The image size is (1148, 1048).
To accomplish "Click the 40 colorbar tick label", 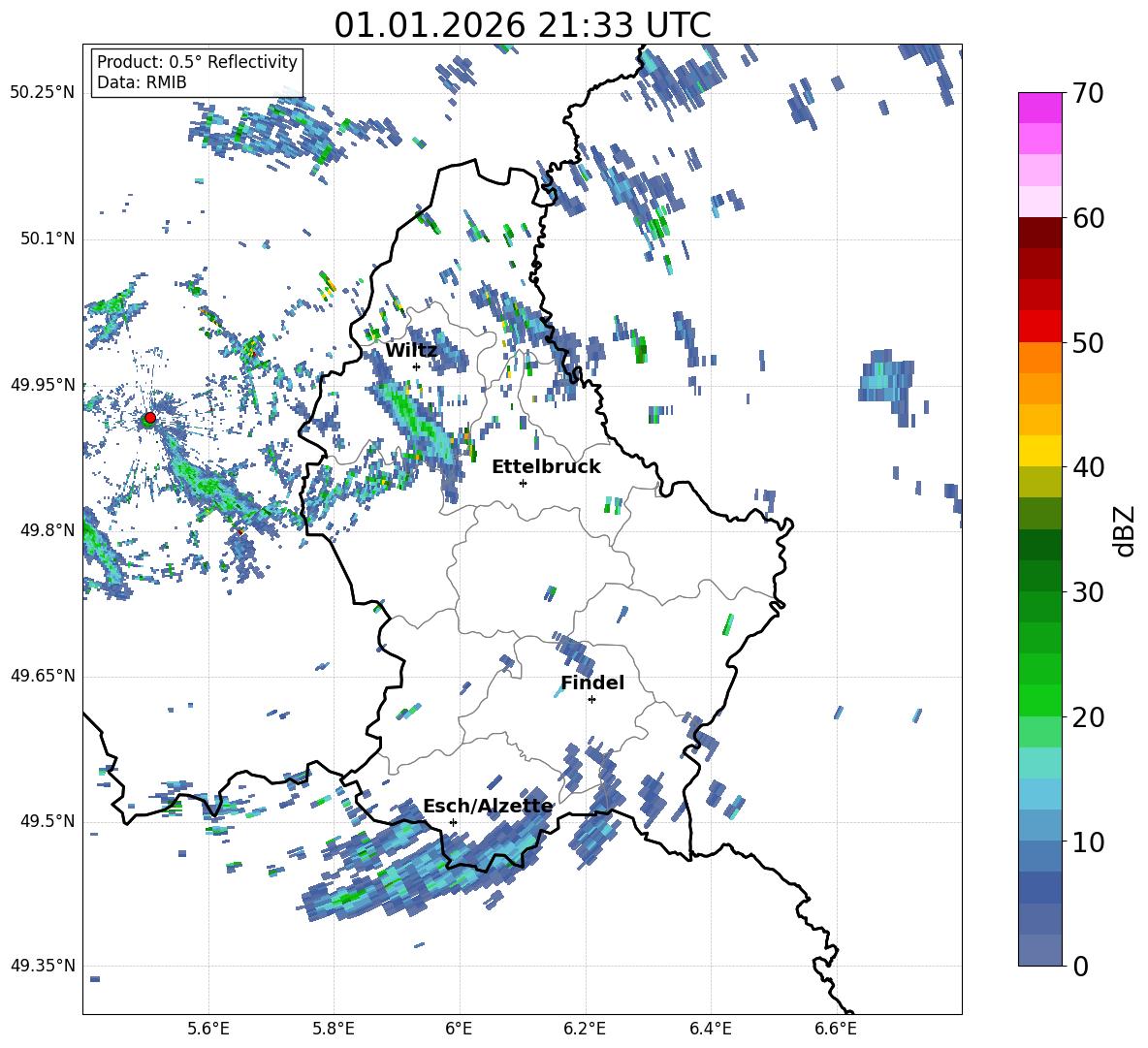I will click(x=1088, y=467).
